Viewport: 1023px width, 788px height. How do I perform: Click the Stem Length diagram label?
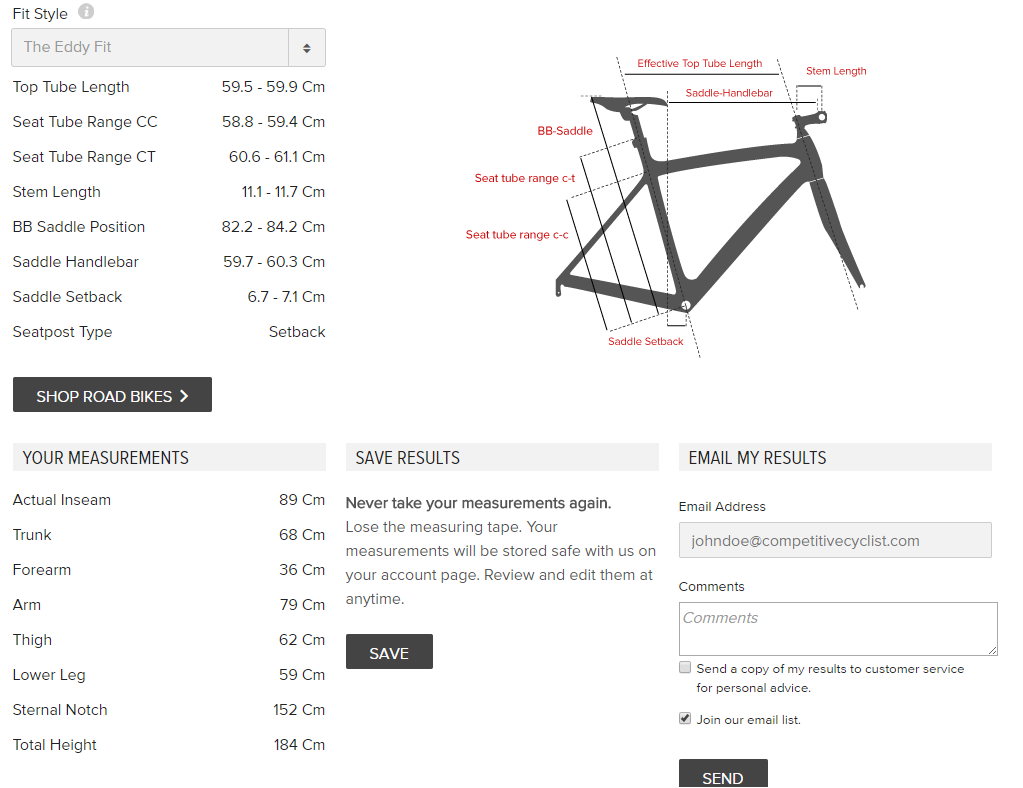836,72
